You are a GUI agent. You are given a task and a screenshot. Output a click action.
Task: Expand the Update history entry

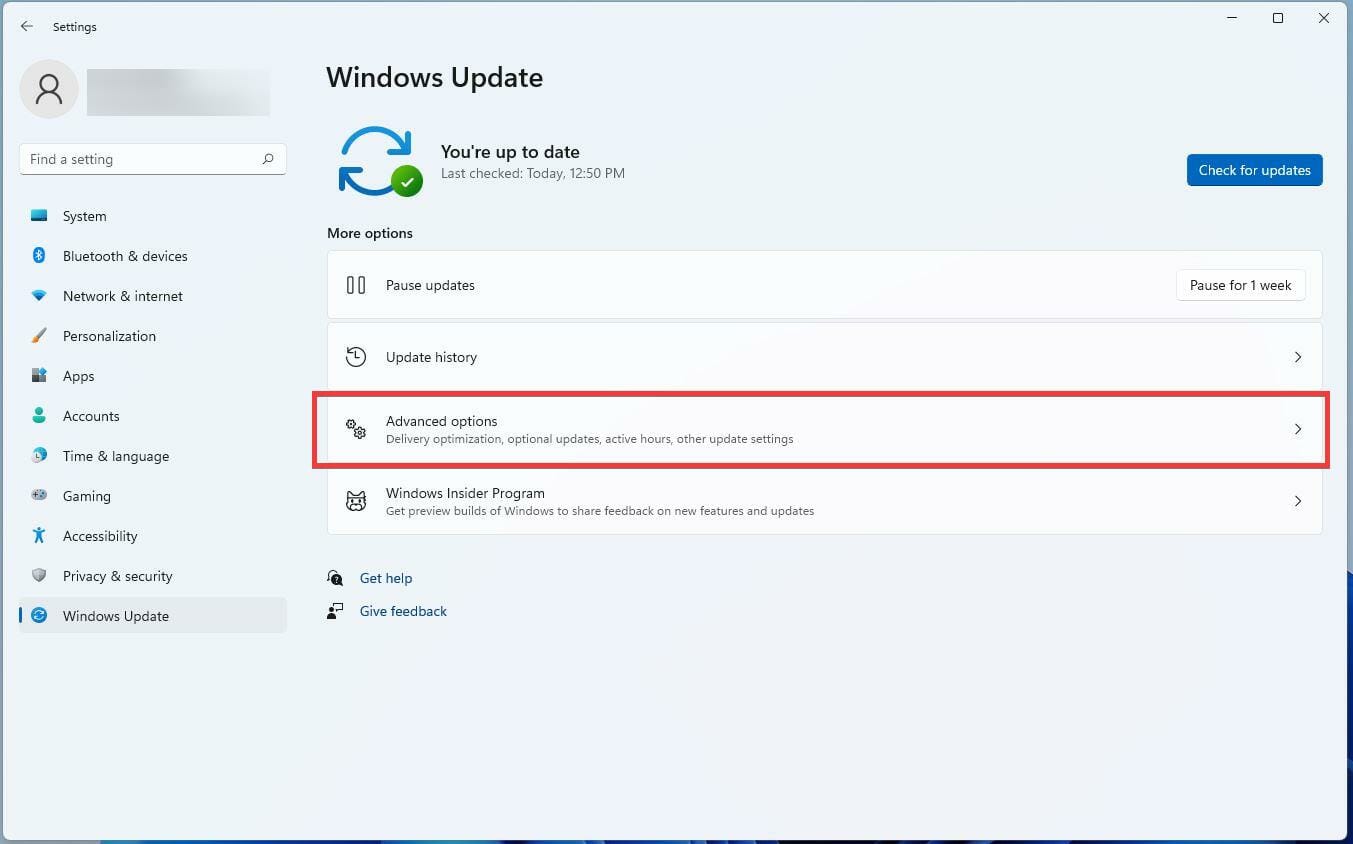point(1297,357)
